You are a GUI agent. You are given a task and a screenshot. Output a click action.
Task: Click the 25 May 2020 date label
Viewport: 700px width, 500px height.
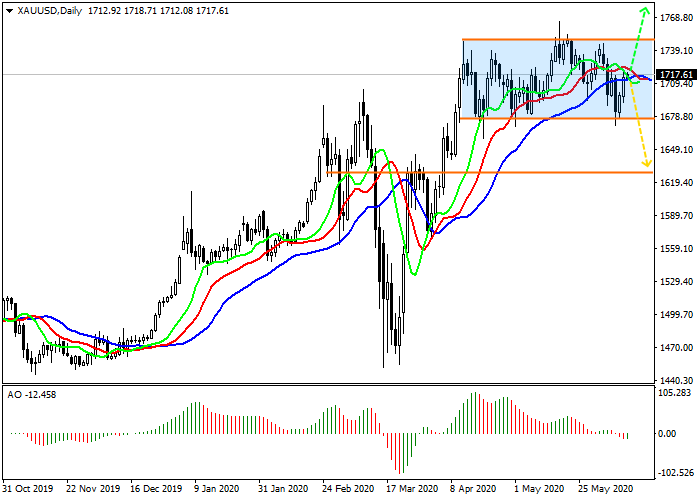(603, 490)
